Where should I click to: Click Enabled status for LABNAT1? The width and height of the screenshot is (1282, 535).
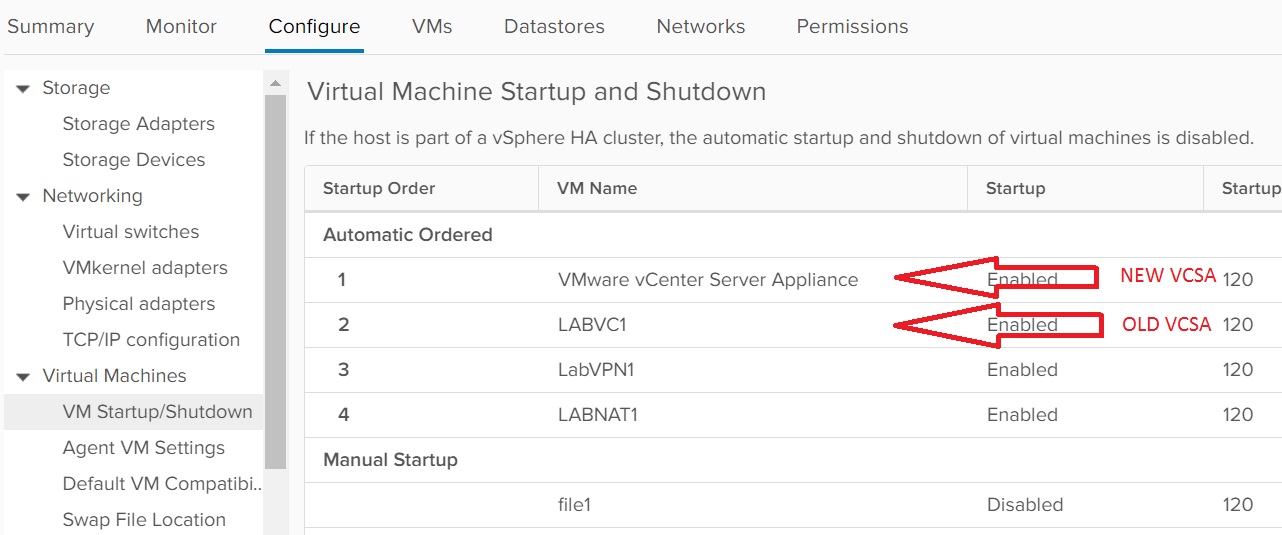(1022, 415)
